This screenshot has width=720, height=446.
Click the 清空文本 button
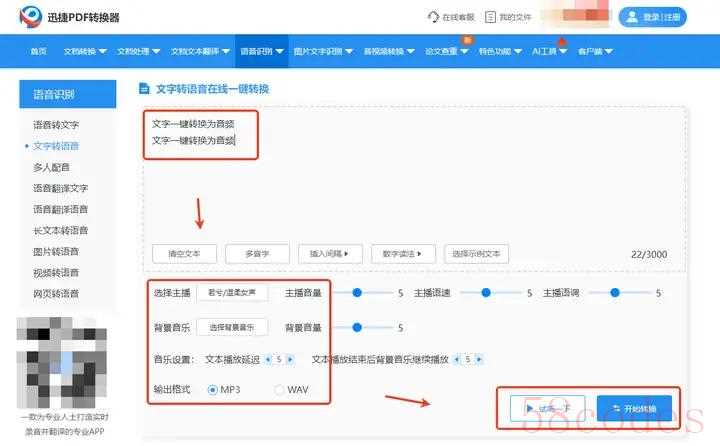[183, 253]
